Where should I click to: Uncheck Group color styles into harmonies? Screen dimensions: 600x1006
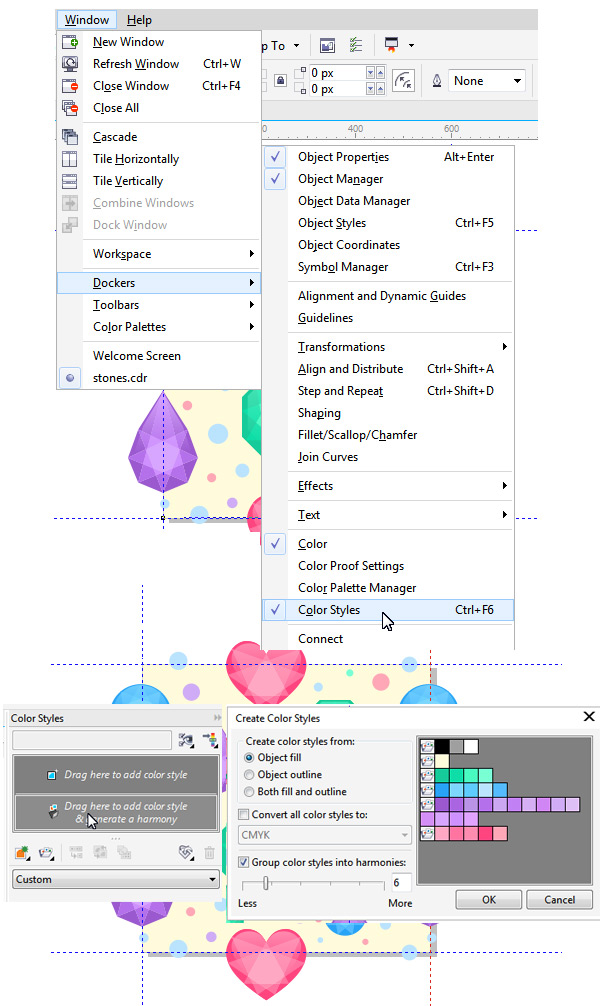pyautogui.click(x=243, y=862)
